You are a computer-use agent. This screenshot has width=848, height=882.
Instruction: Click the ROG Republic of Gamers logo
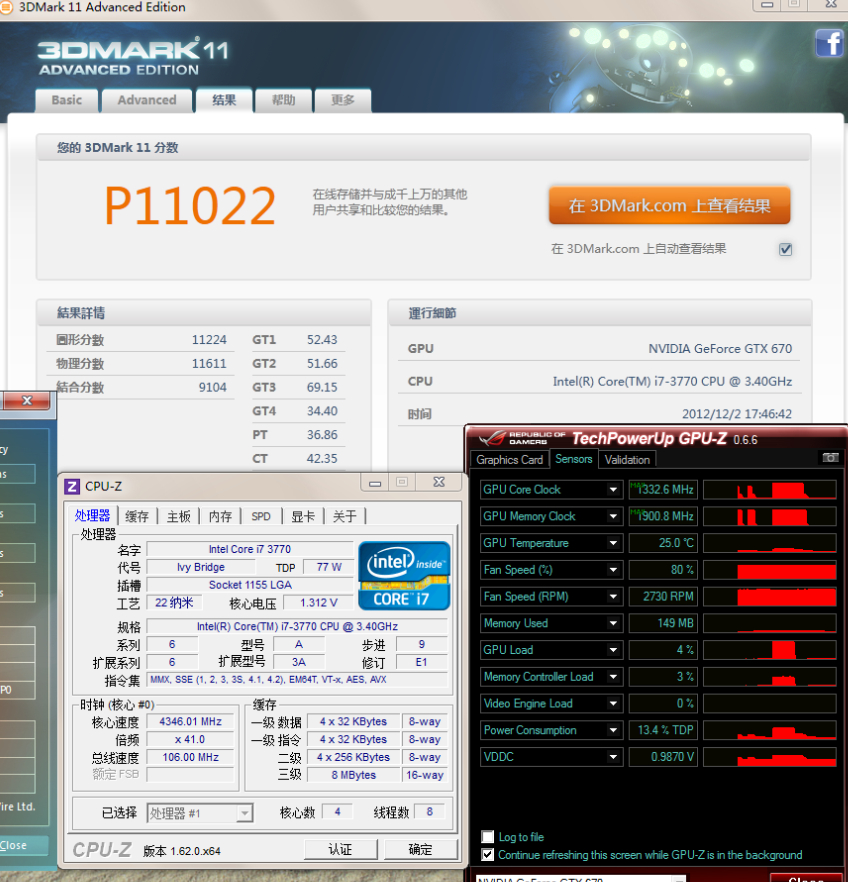(x=520, y=438)
